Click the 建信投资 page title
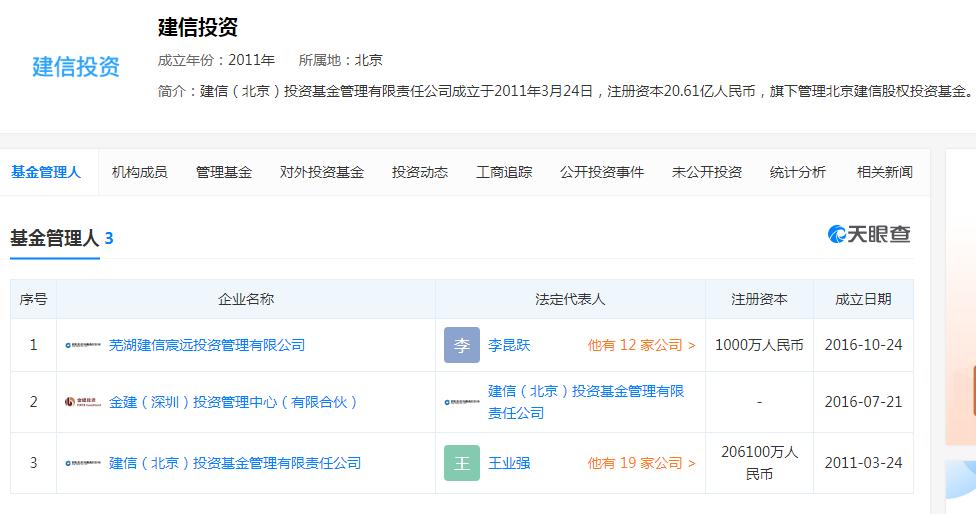Screen dimensions: 976x514 pyautogui.click(x=198, y=27)
